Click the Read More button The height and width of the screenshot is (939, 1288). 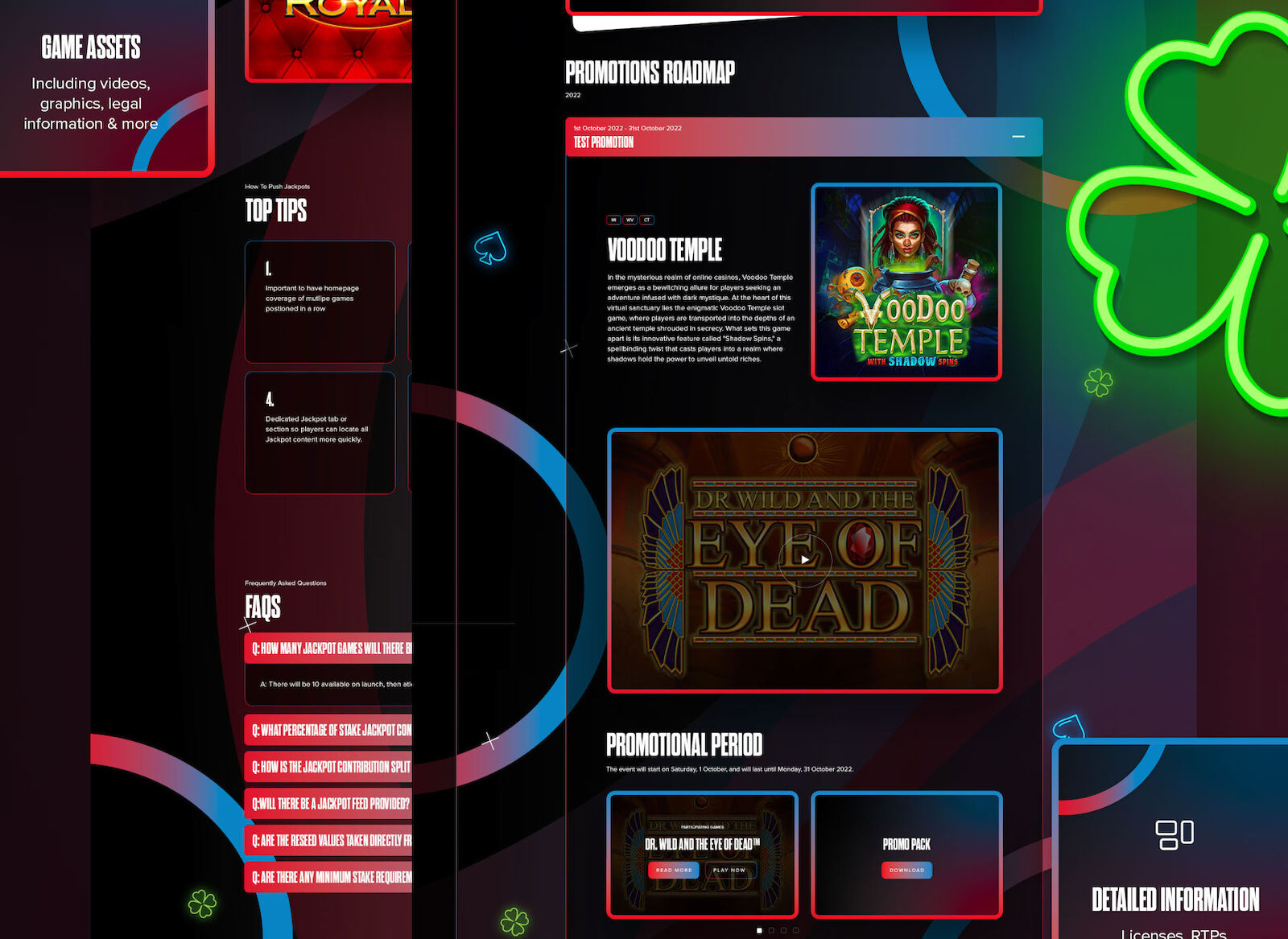(x=673, y=870)
